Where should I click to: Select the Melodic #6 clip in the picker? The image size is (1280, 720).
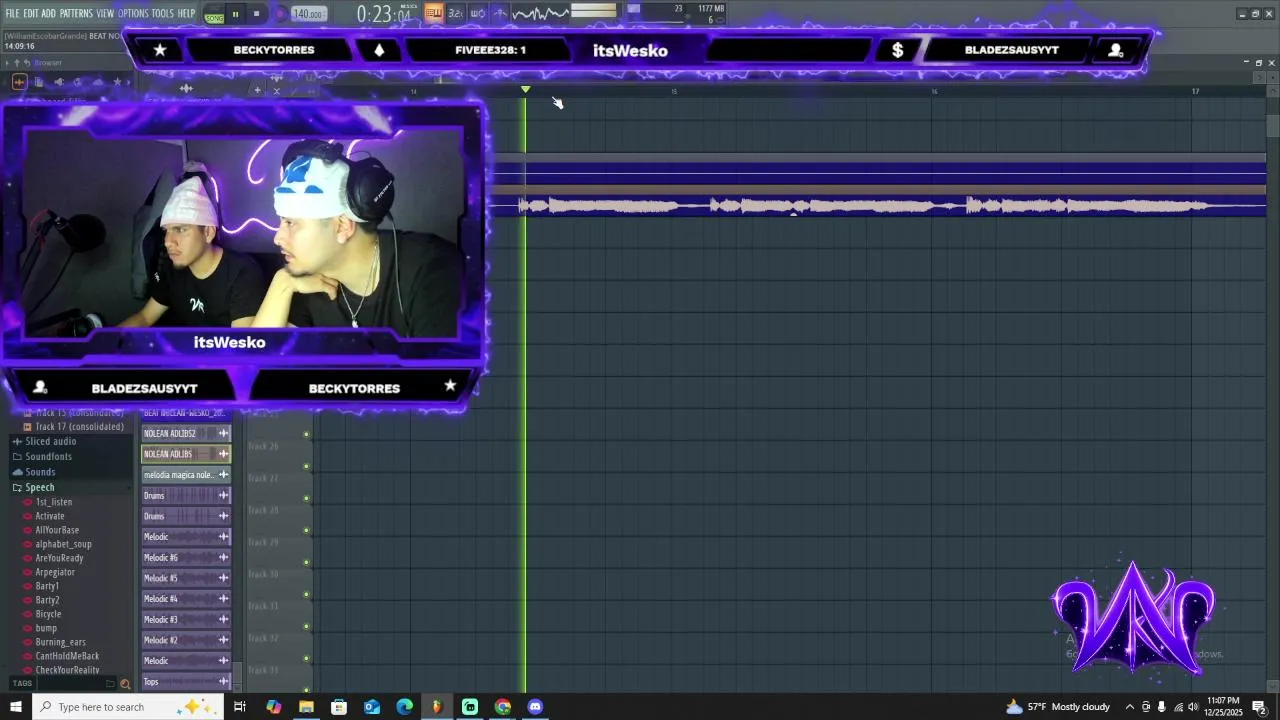click(186, 557)
